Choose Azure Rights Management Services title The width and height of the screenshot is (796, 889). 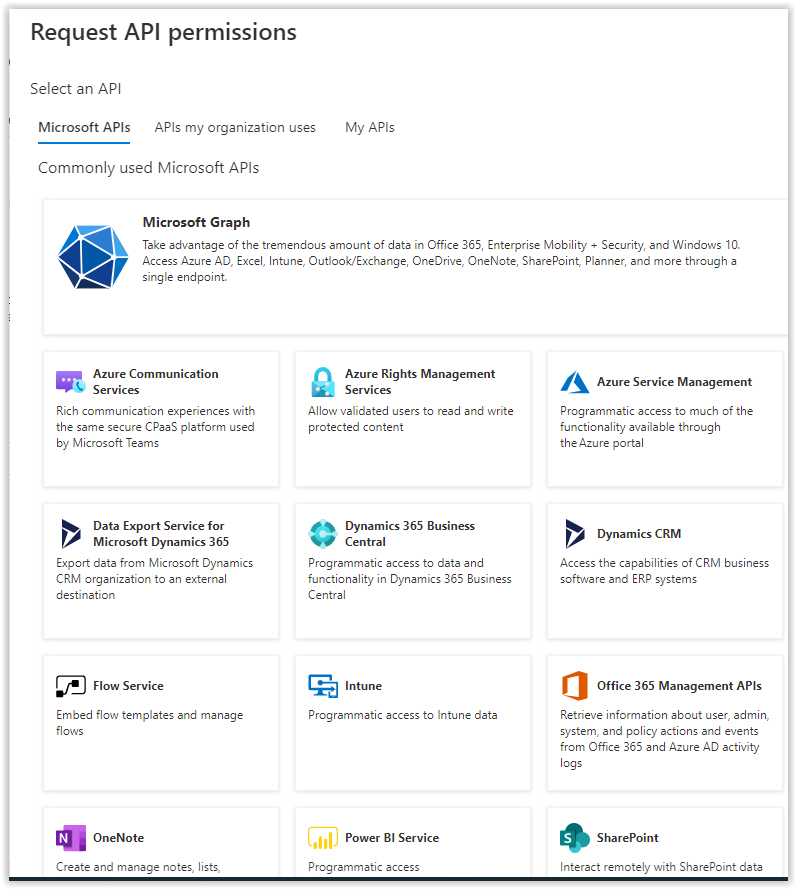(420, 382)
